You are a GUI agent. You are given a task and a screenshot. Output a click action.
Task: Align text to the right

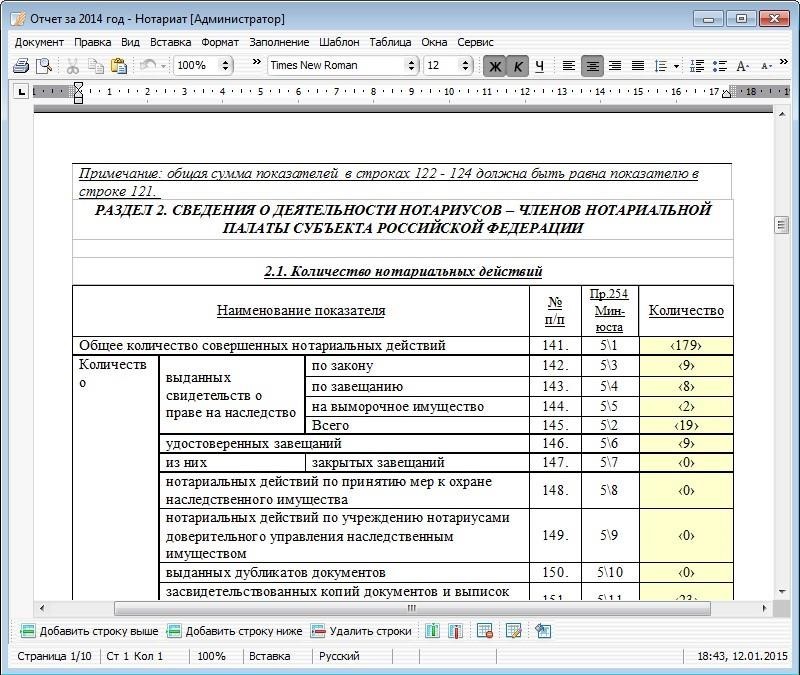615,66
